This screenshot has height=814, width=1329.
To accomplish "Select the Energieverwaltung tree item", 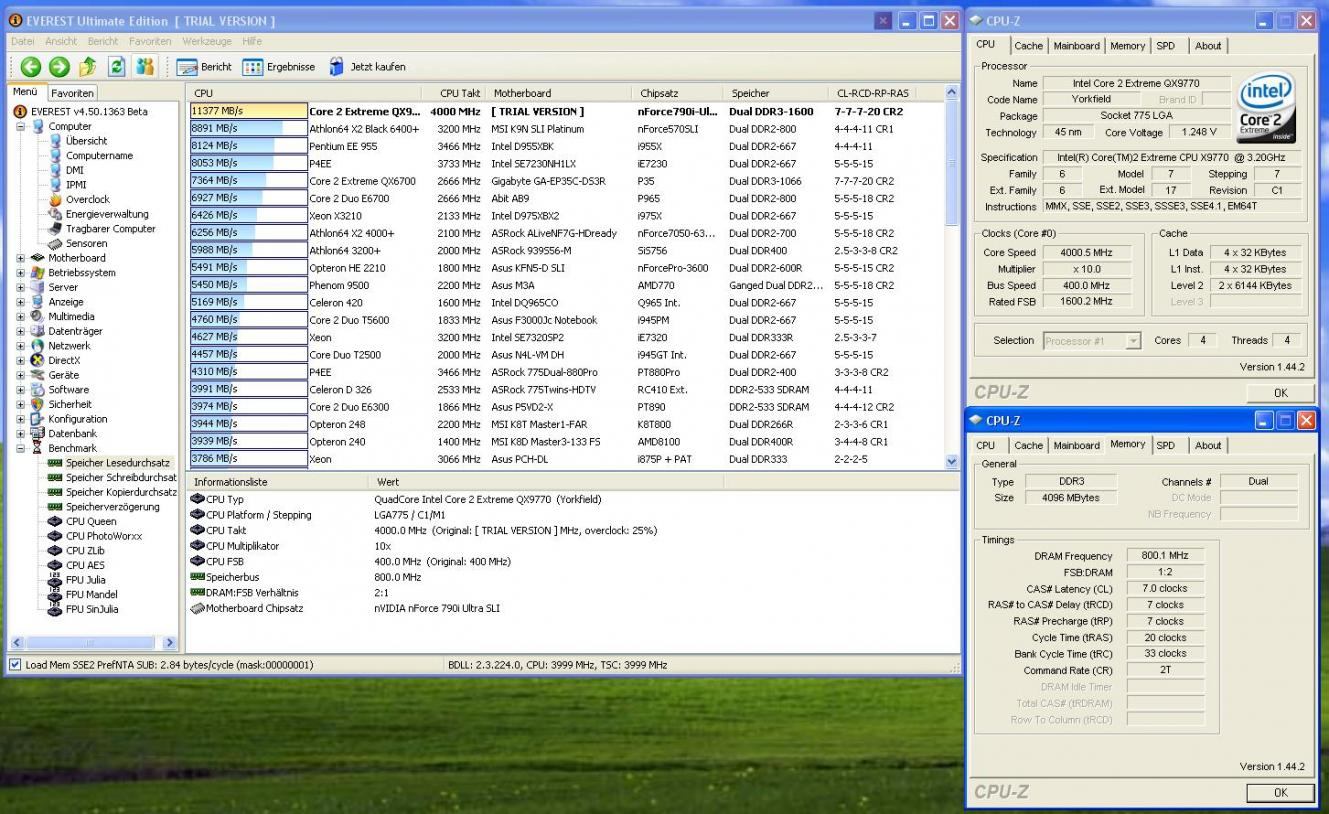I will click(107, 214).
